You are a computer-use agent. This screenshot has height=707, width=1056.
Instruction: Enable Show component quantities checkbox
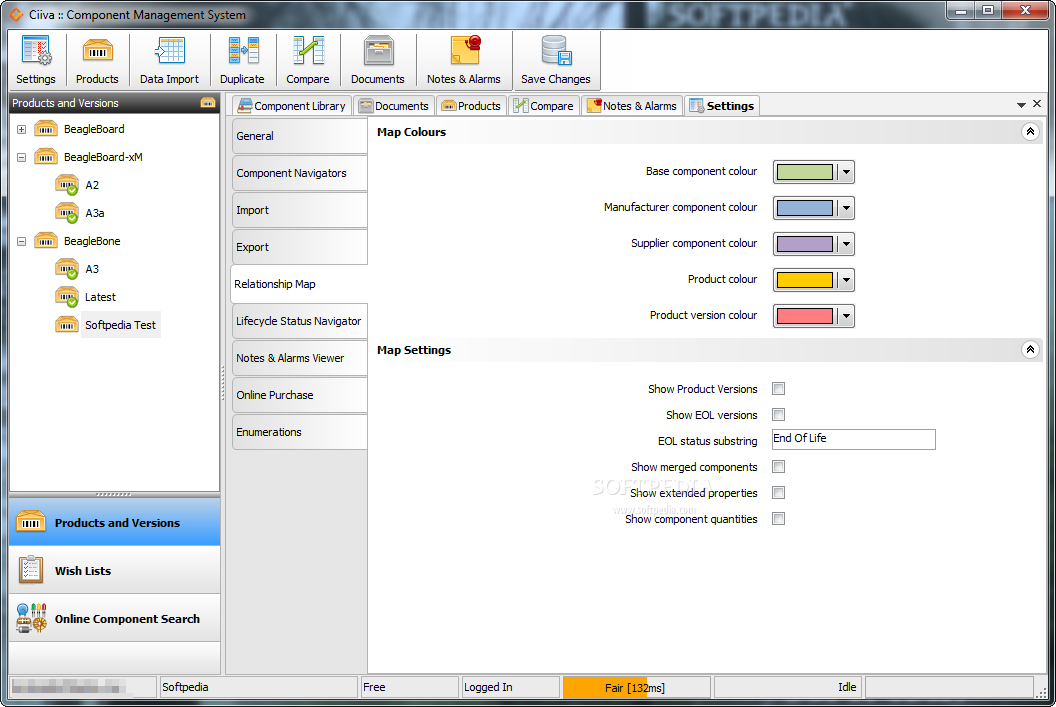coord(779,518)
